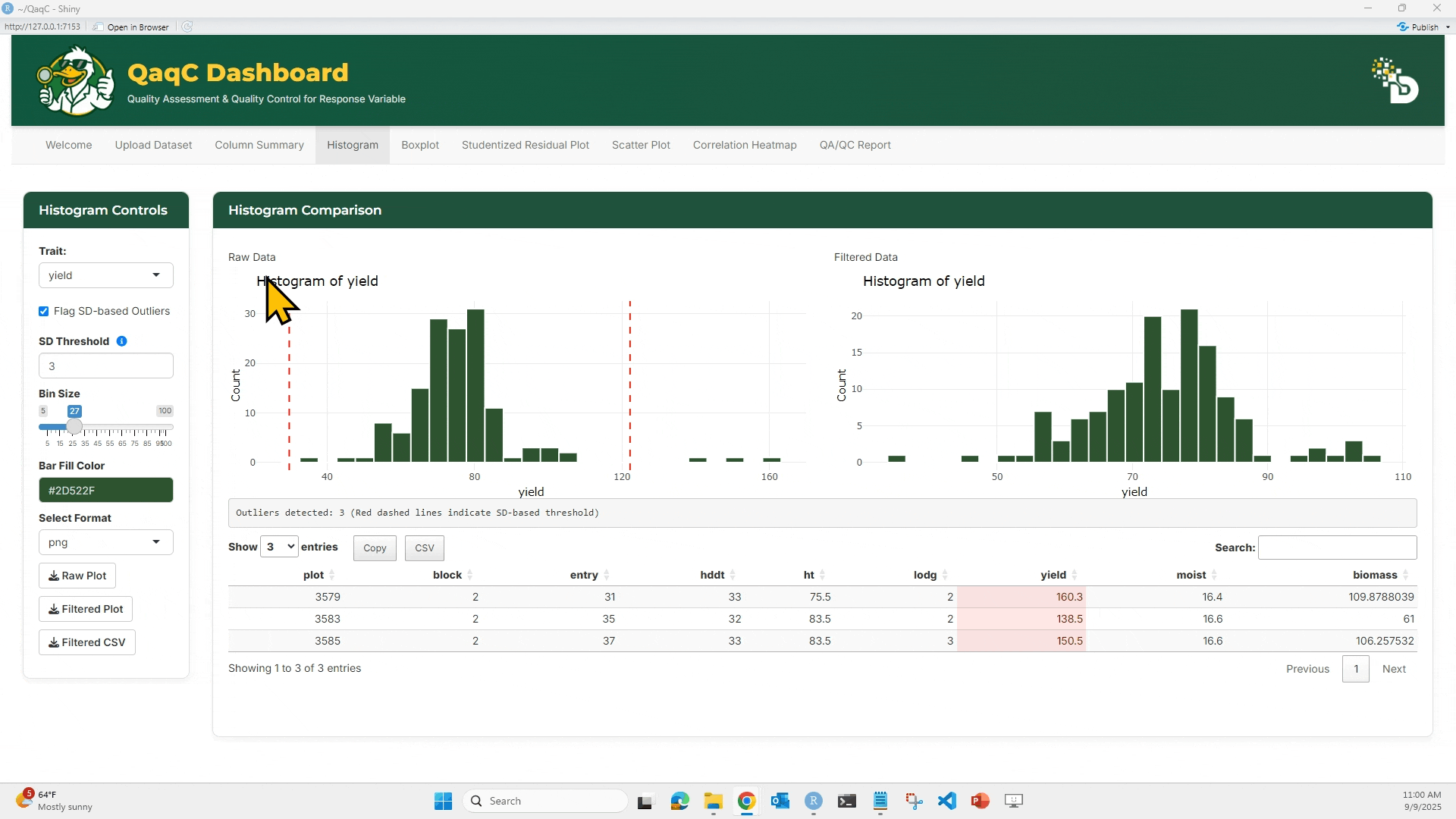This screenshot has width=1456, height=819.
Task: Uncheck Flag SD-based Outliers
Action: [43, 311]
